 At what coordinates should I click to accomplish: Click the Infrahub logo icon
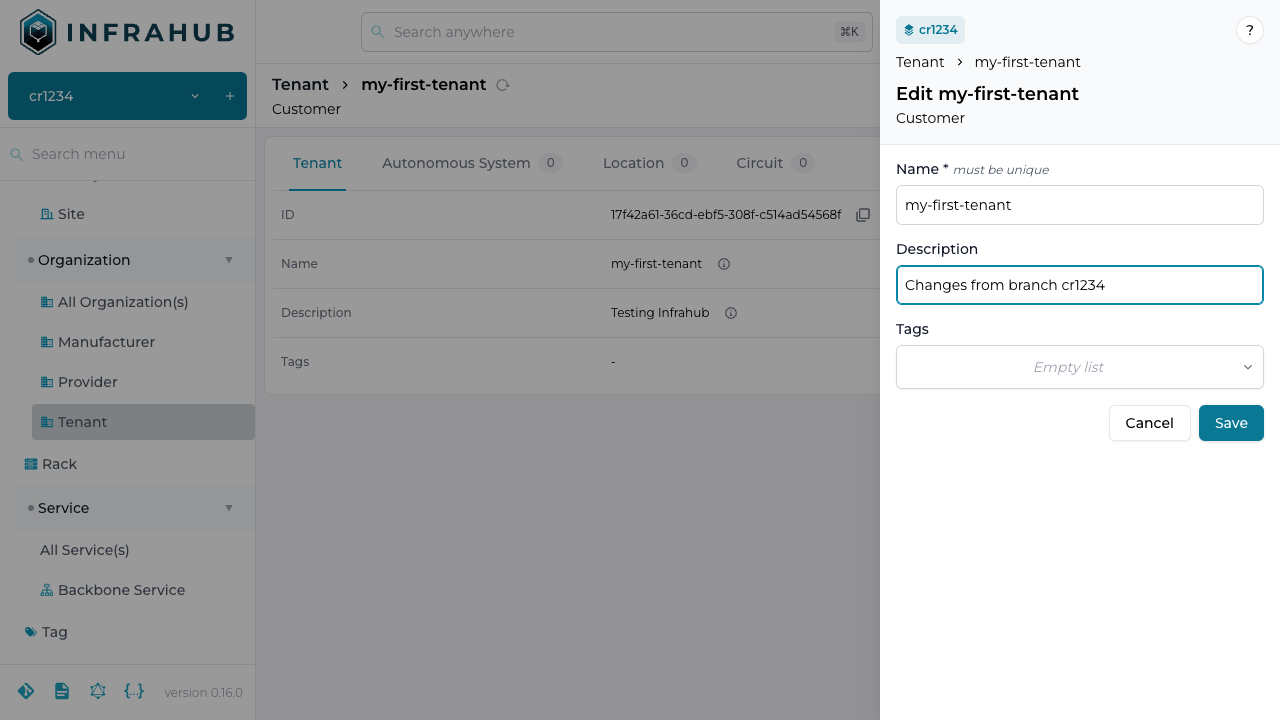pos(39,32)
